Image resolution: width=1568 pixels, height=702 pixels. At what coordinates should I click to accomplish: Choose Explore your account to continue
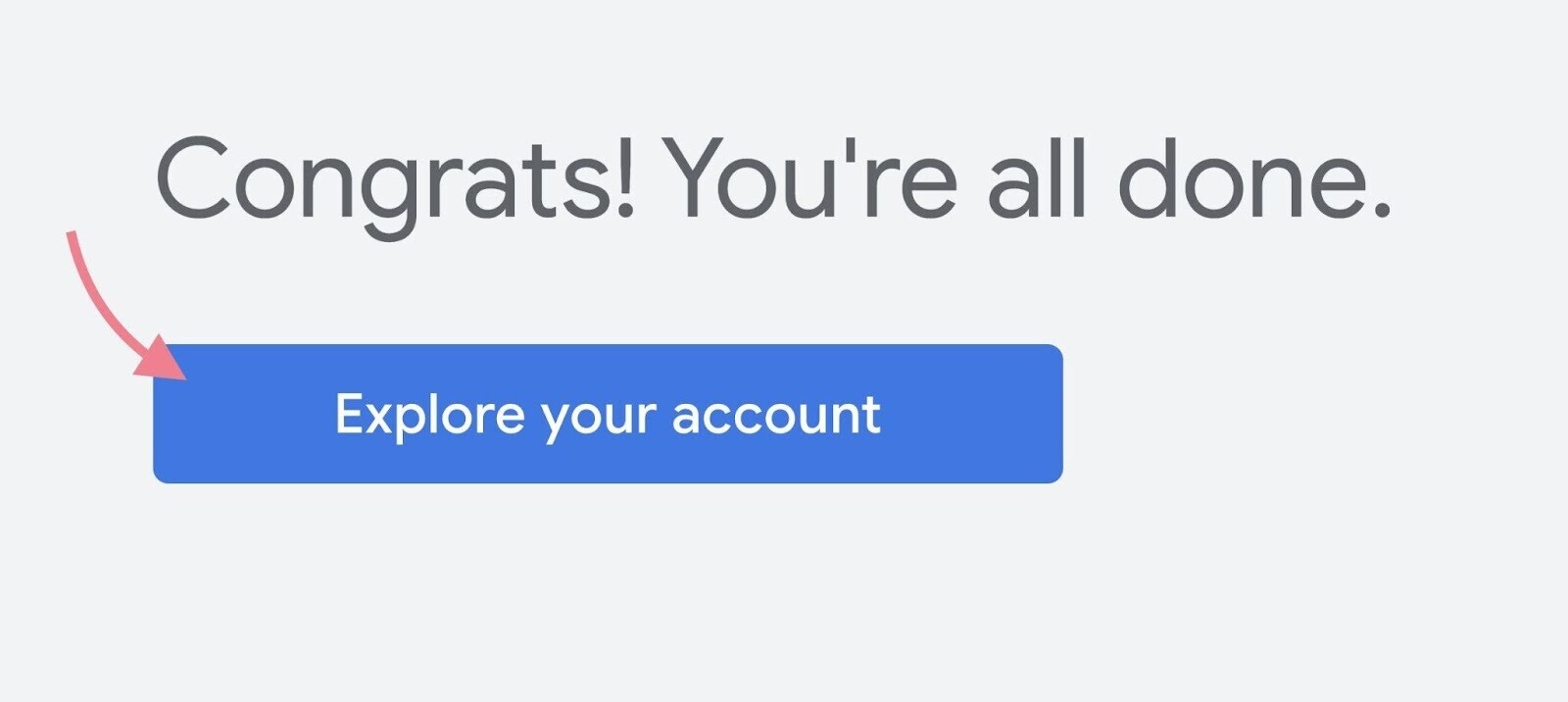pos(608,414)
